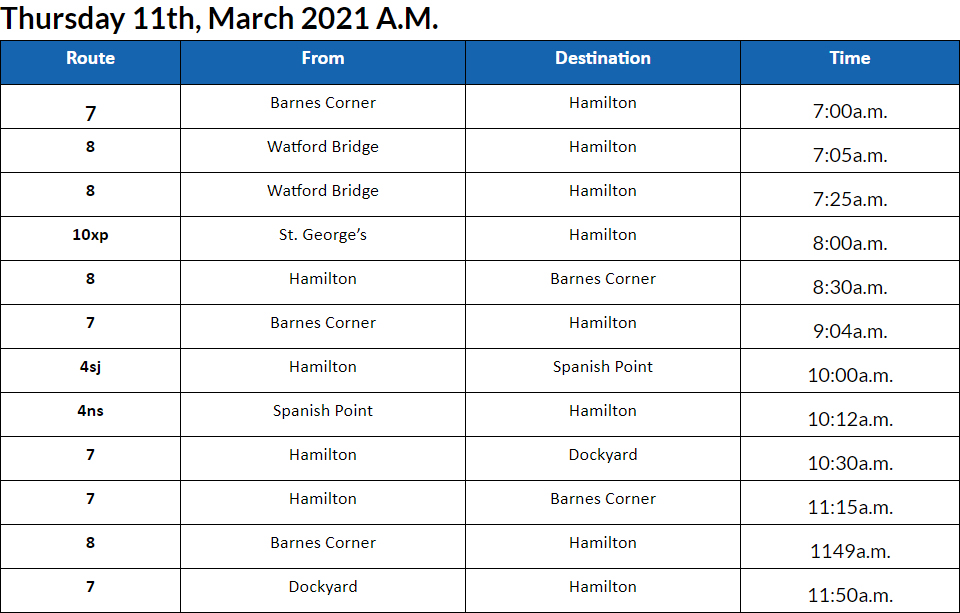Select the 10xp route cell
This screenshot has width=960, height=613.
click(x=90, y=235)
